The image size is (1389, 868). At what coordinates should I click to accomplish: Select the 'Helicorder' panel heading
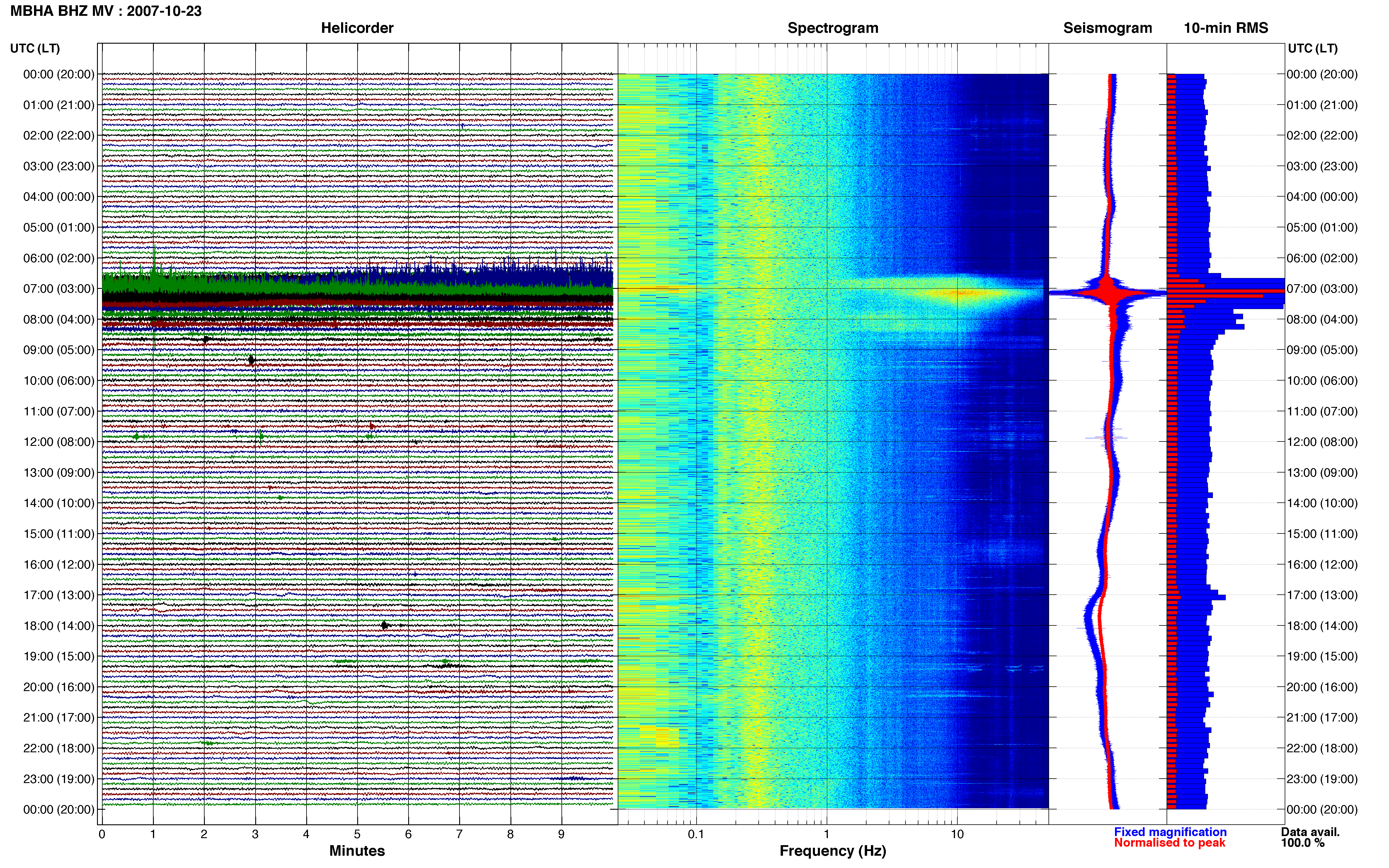(x=357, y=28)
